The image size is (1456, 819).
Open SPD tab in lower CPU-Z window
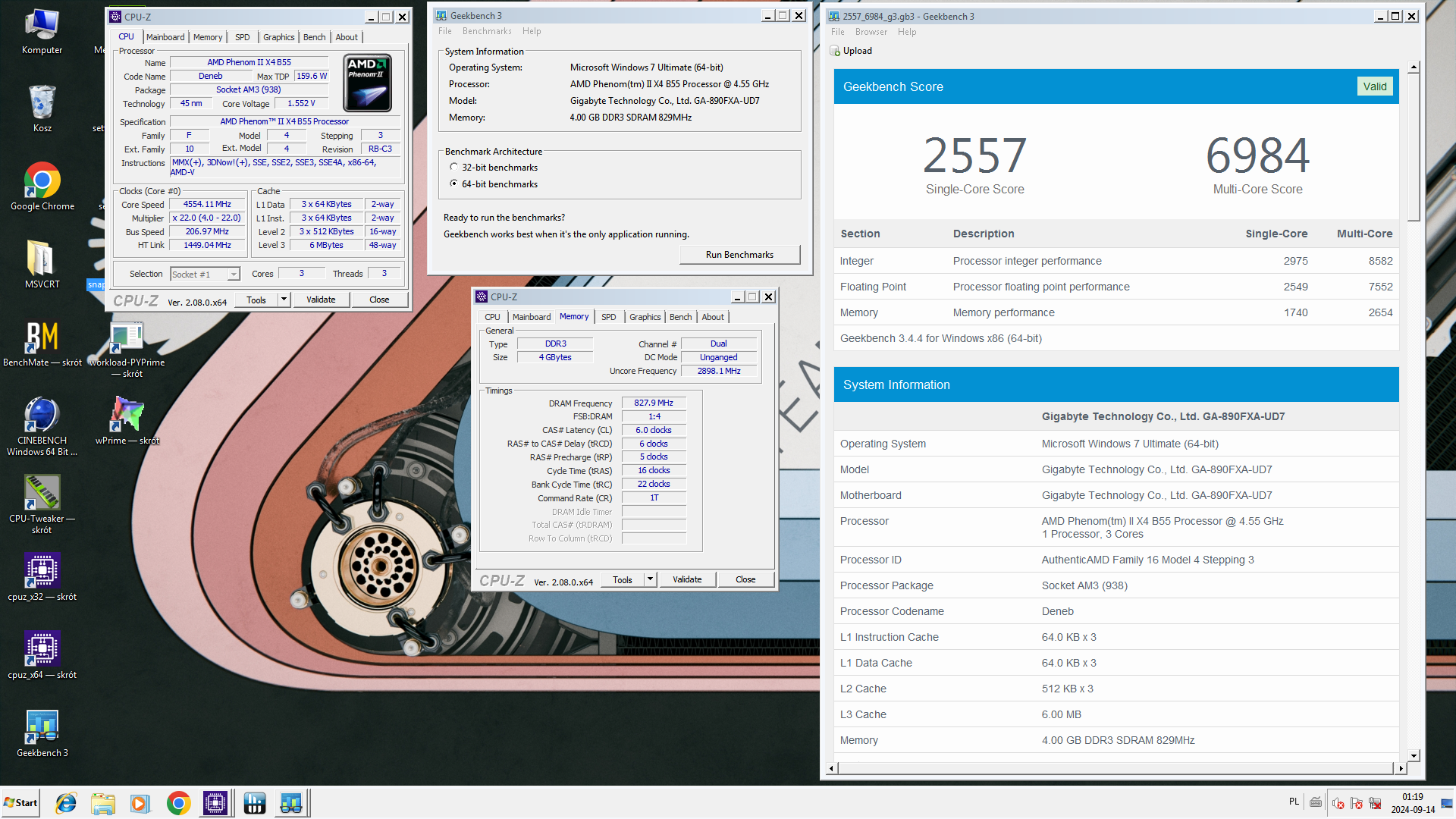pos(608,317)
